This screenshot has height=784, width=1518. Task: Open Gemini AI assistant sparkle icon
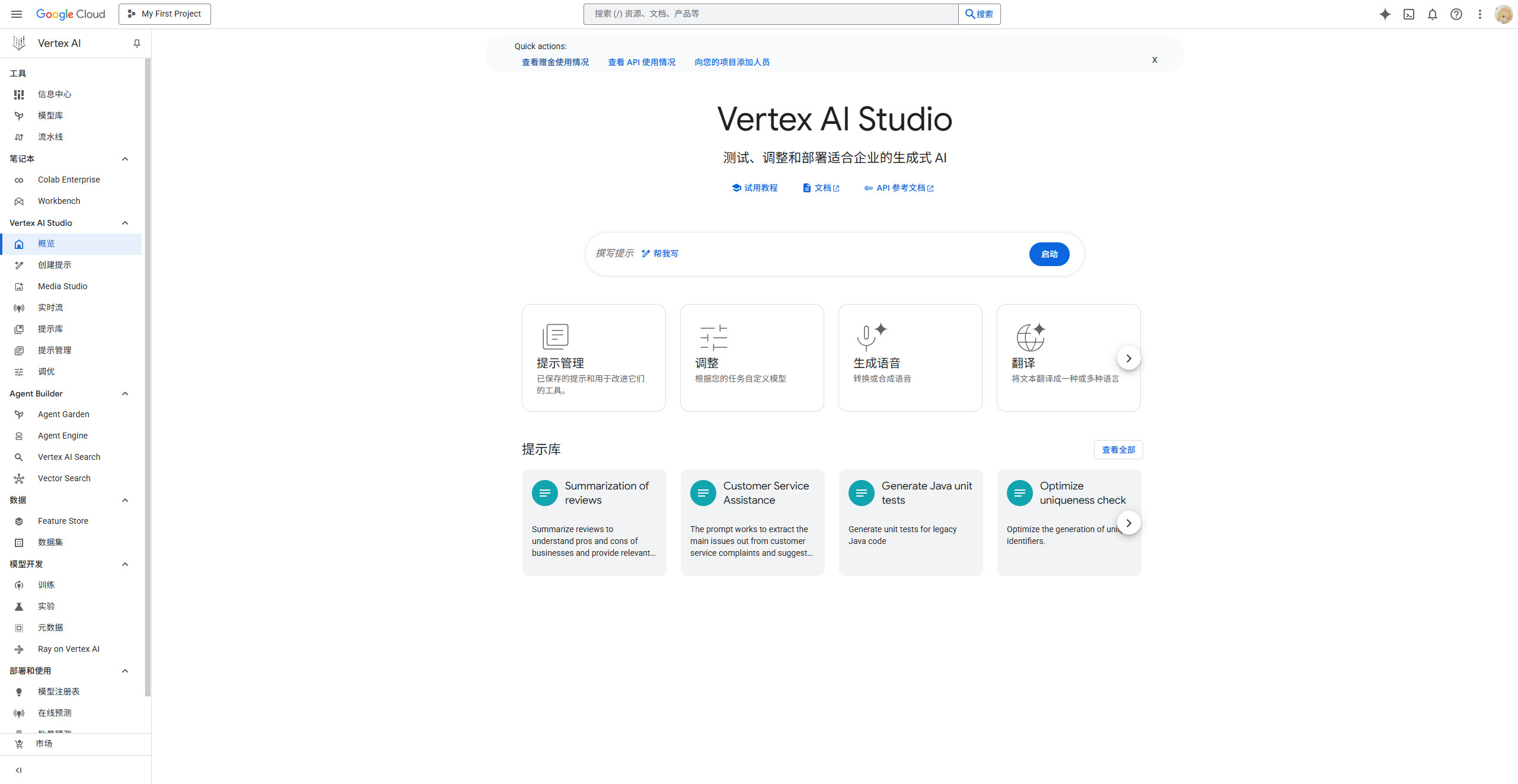pos(1385,14)
